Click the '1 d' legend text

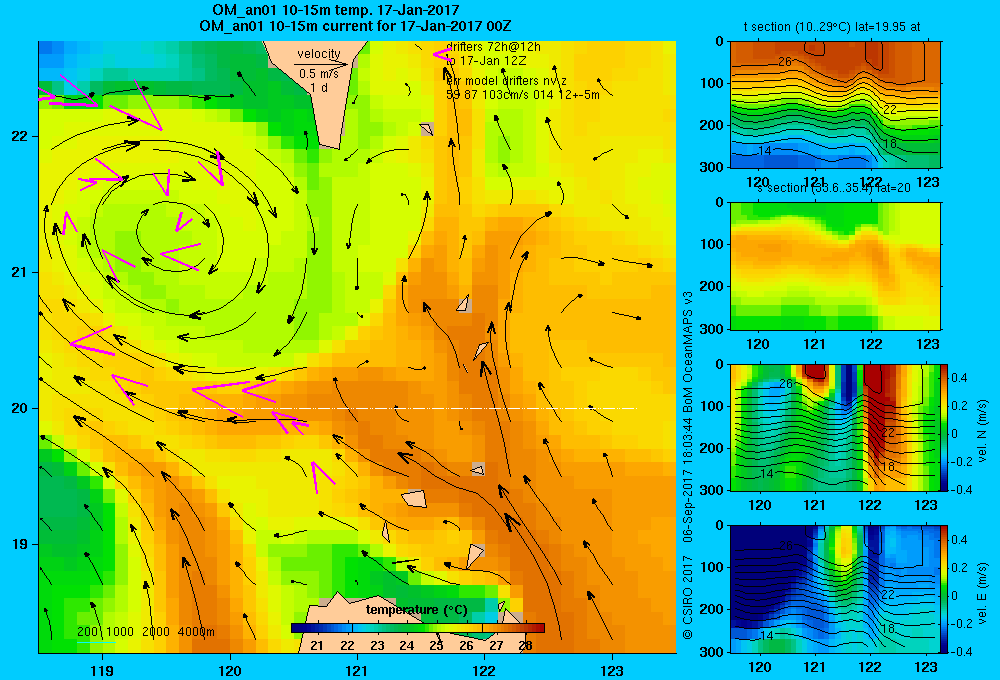tap(319, 87)
